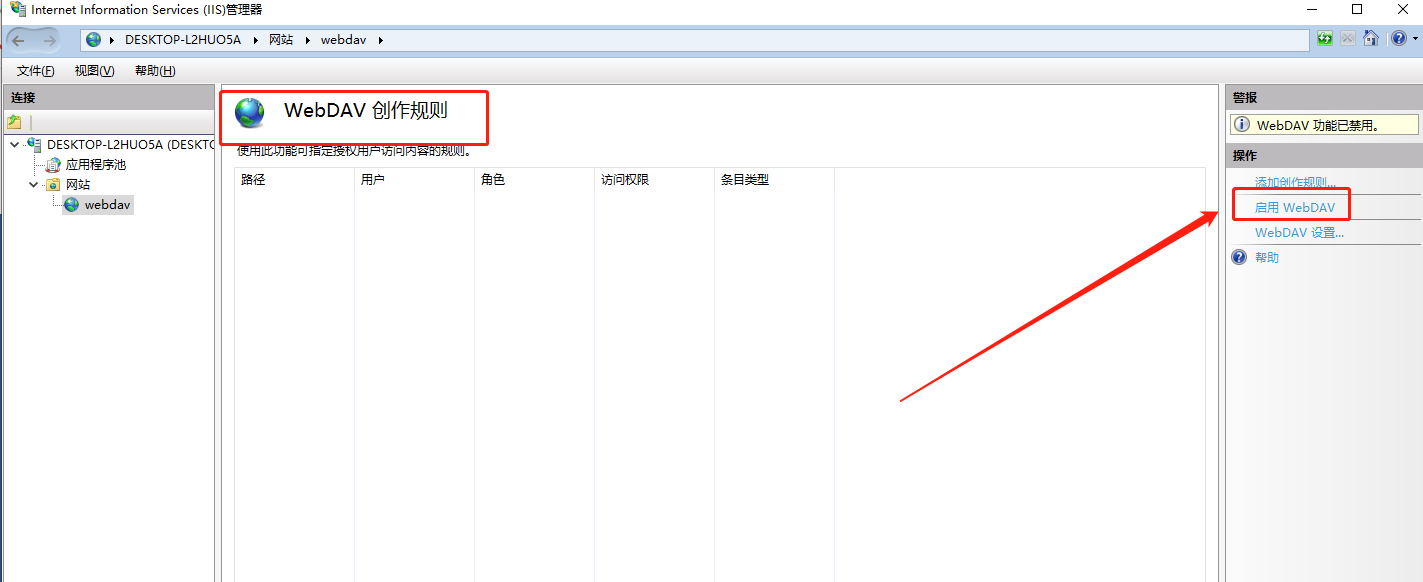The width and height of the screenshot is (1423, 582).
Task: Click the blue help icon beside 帮助
Action: pyautogui.click(x=1239, y=257)
